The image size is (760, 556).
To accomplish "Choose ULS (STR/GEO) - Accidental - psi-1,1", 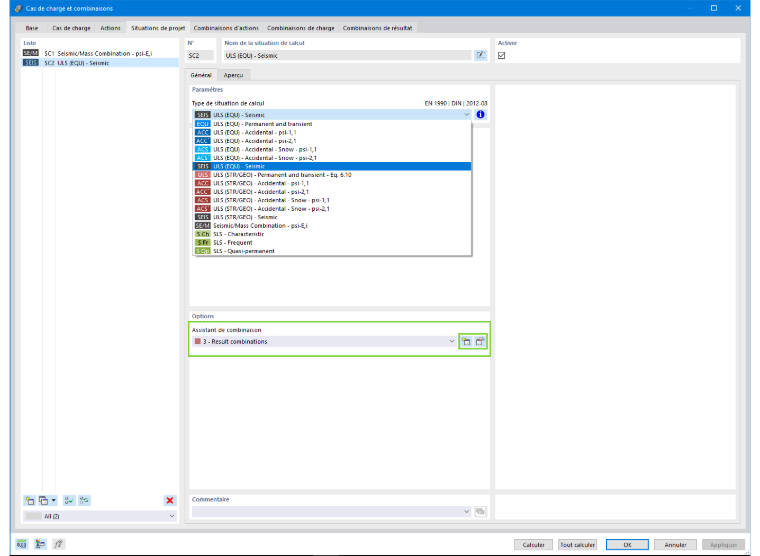I will [x=332, y=183].
